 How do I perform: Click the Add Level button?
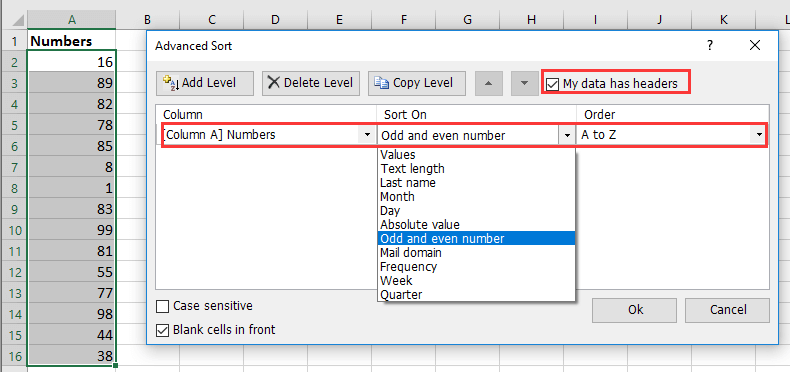tap(205, 83)
